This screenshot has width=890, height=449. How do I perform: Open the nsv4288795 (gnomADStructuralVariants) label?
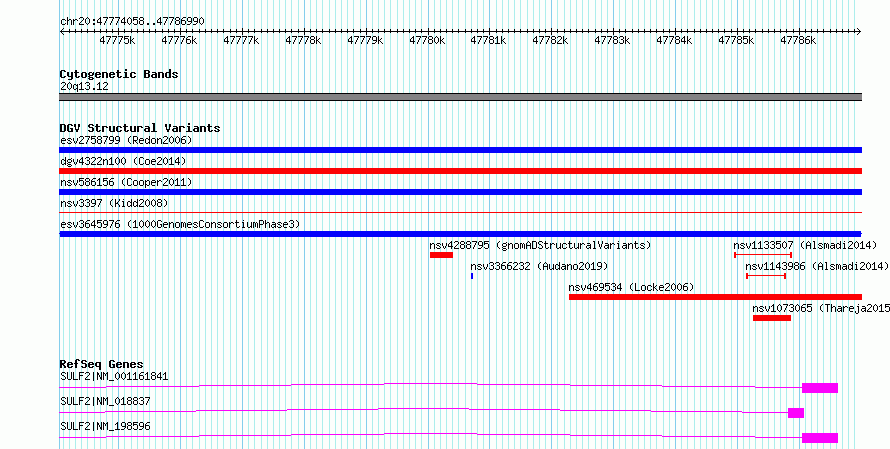(540, 245)
